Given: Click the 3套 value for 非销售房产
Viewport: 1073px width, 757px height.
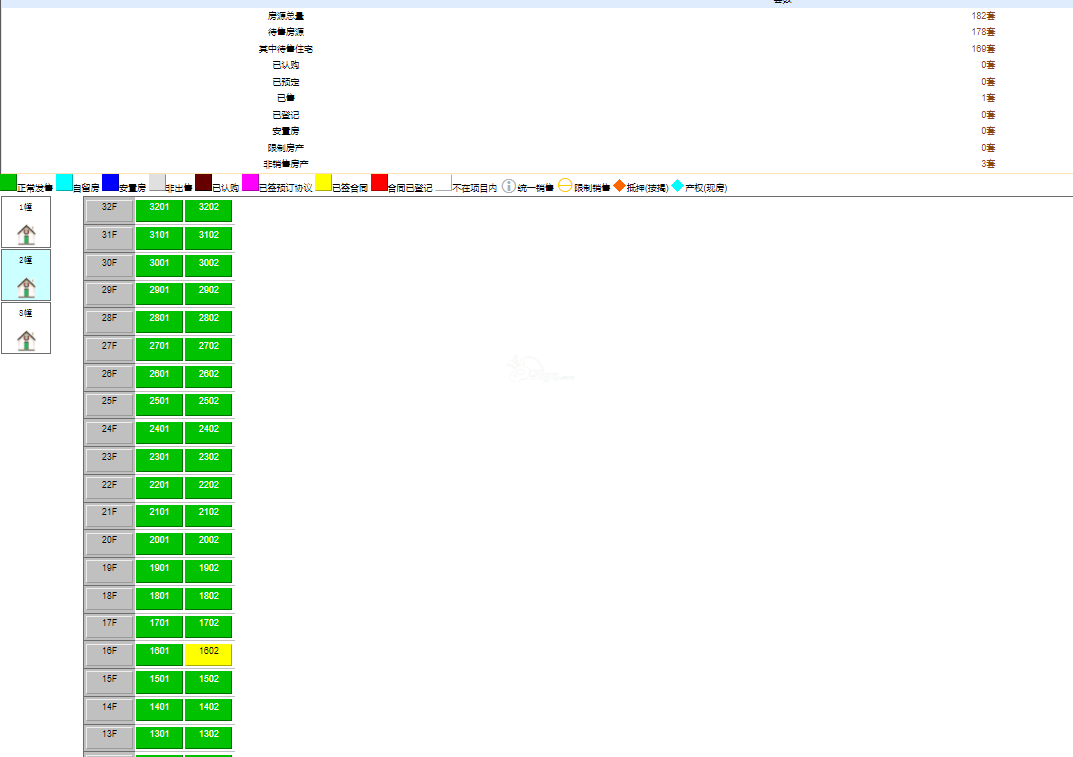Looking at the screenshot, I should pyautogui.click(x=988, y=164).
